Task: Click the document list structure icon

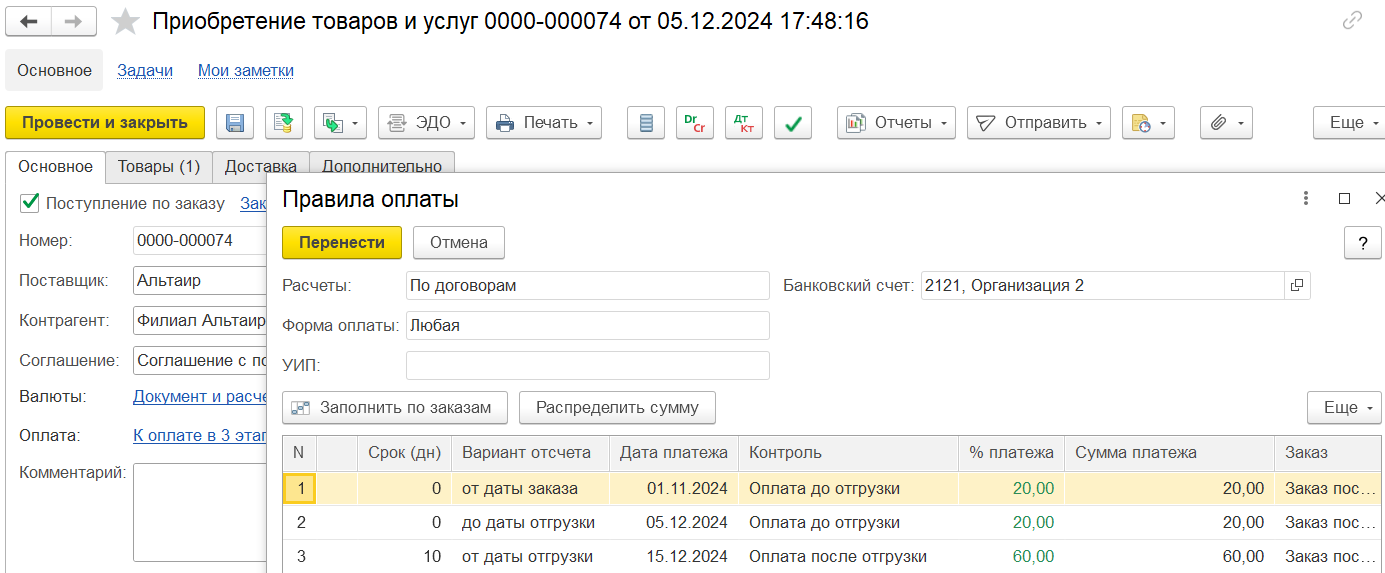Action: click(646, 123)
